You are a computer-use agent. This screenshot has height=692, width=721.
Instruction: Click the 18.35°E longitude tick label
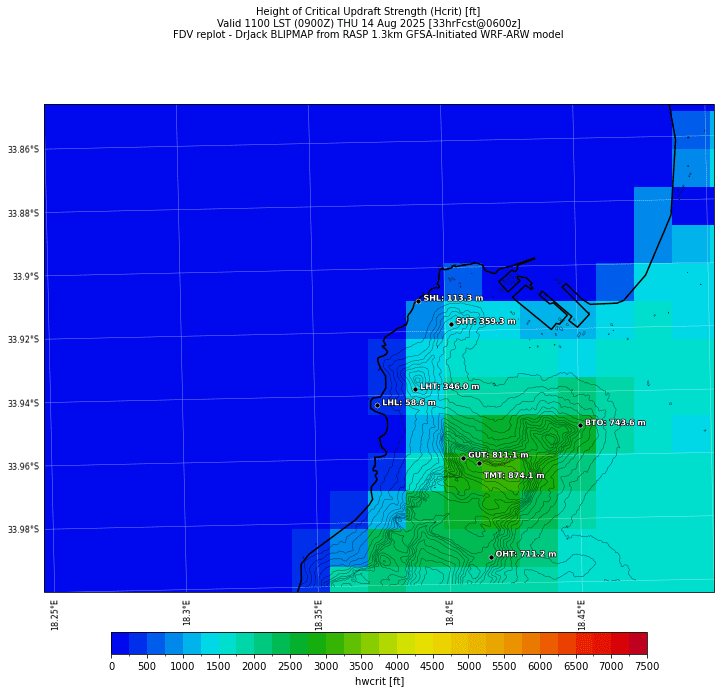coord(318,615)
